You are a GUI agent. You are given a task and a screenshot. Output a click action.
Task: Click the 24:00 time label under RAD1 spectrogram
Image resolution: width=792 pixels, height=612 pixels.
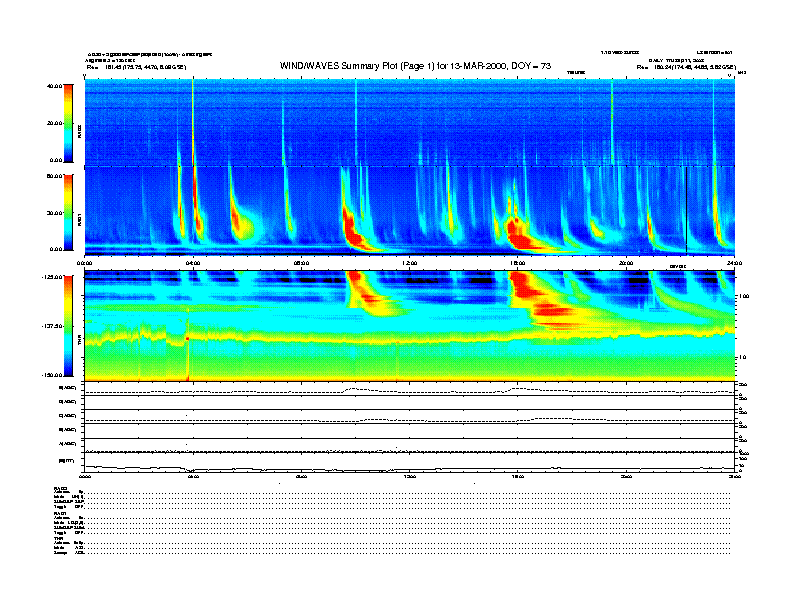[734, 263]
